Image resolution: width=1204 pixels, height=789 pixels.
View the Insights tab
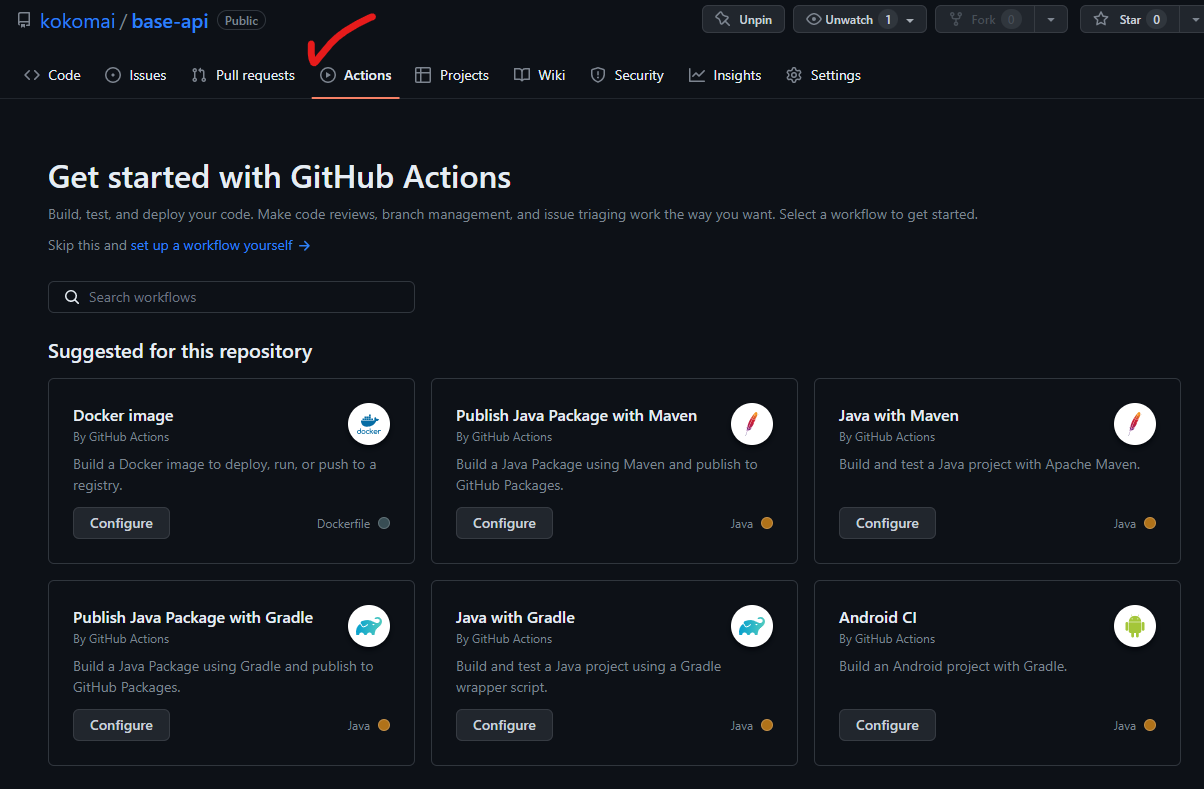(x=725, y=75)
